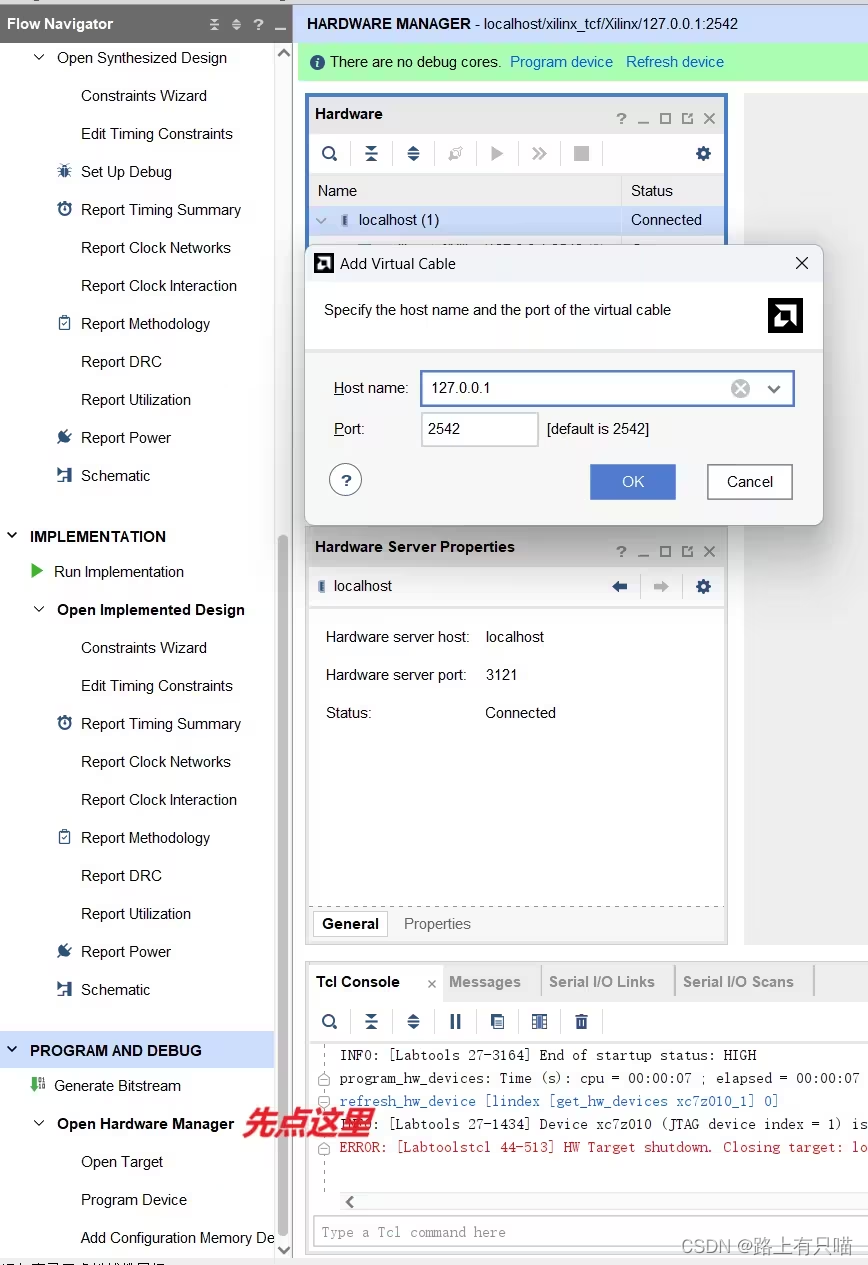Click Refresh device link
Screen dimensions: 868x1265
[675, 62]
